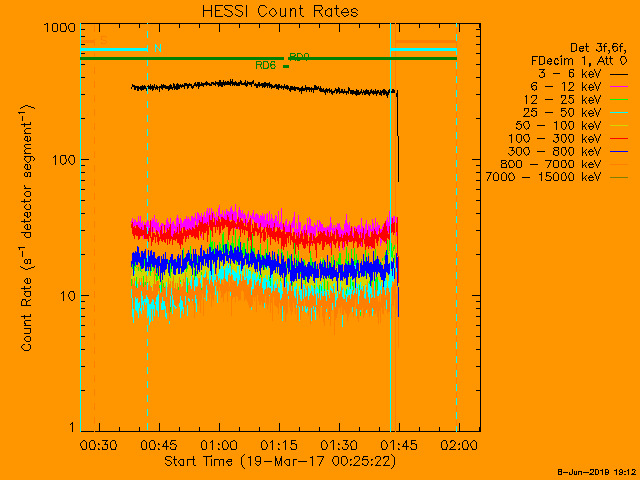Click the '01:45' x-axis tick label
This screenshot has height=480, width=640.
pos(399,445)
